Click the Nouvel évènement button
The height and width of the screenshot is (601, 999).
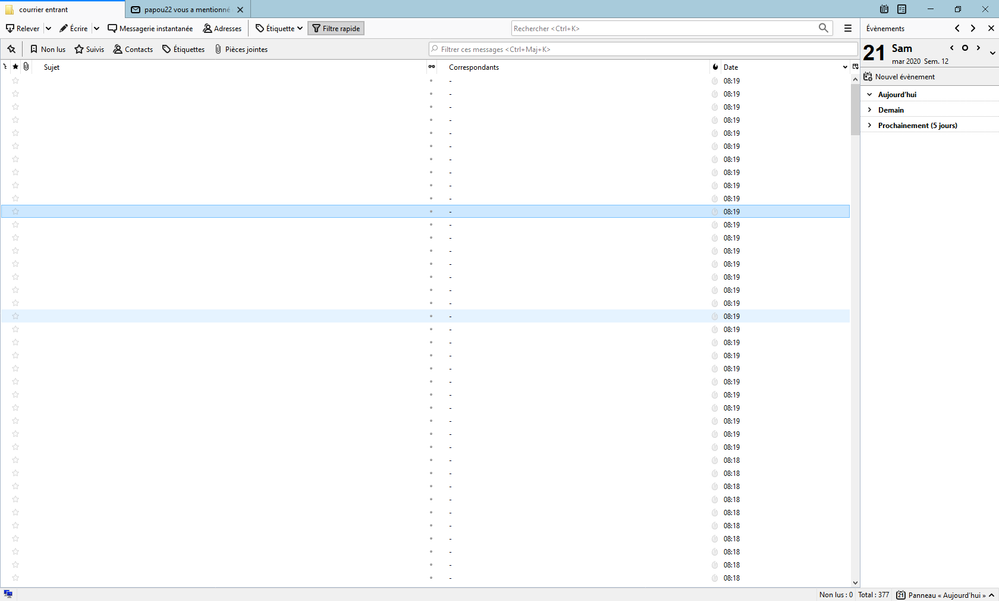899,77
